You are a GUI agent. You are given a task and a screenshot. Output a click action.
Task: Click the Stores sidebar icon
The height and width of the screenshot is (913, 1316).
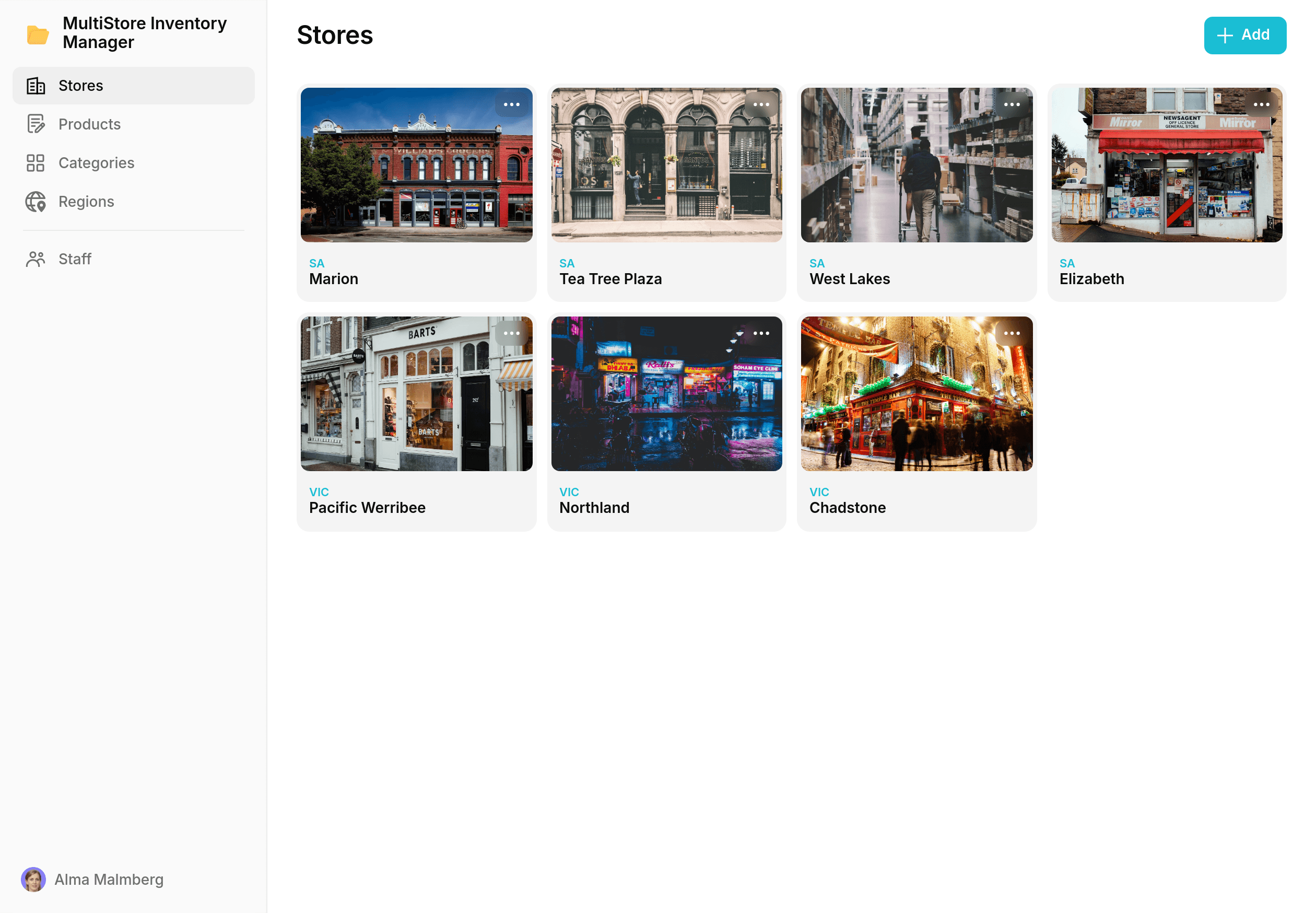tap(36, 85)
